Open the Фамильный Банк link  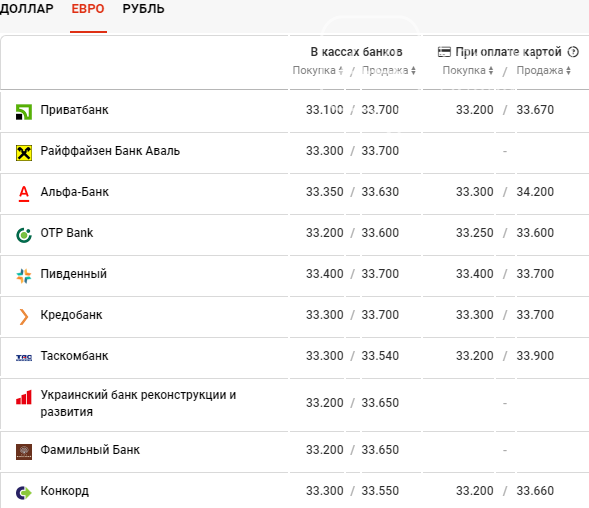[90, 449]
